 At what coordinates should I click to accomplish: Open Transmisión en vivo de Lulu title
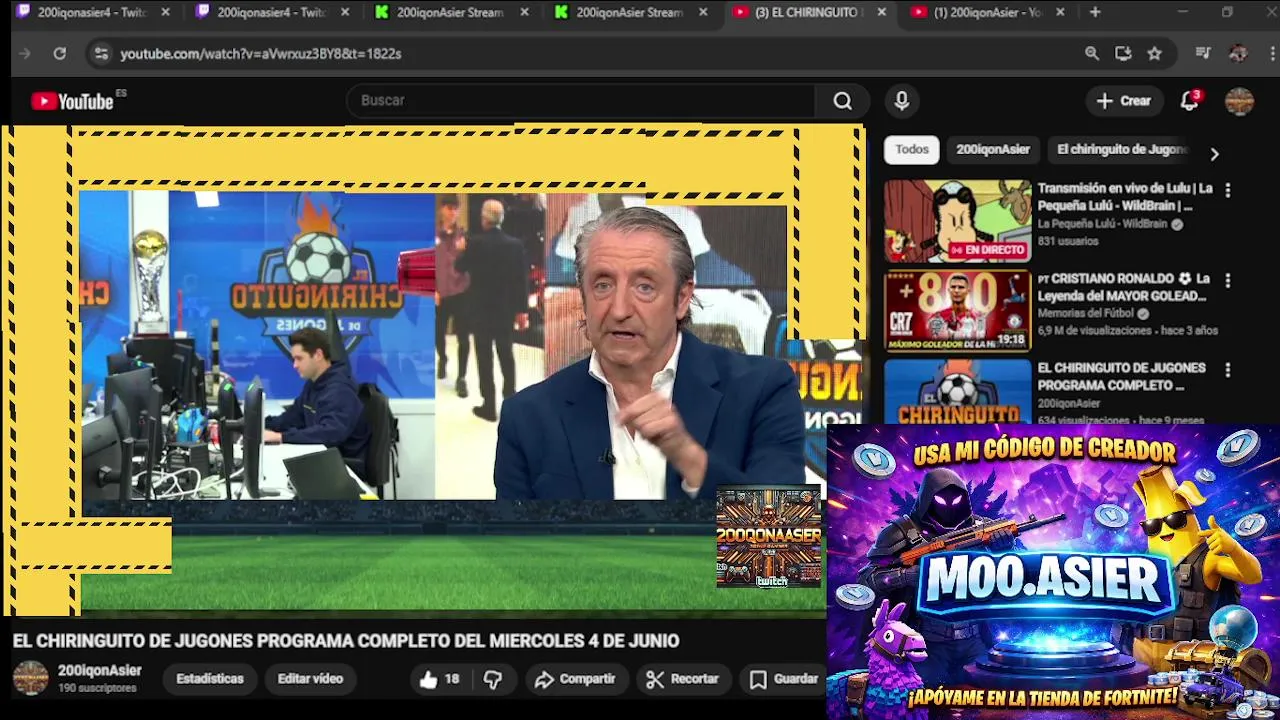[x=1125, y=197]
